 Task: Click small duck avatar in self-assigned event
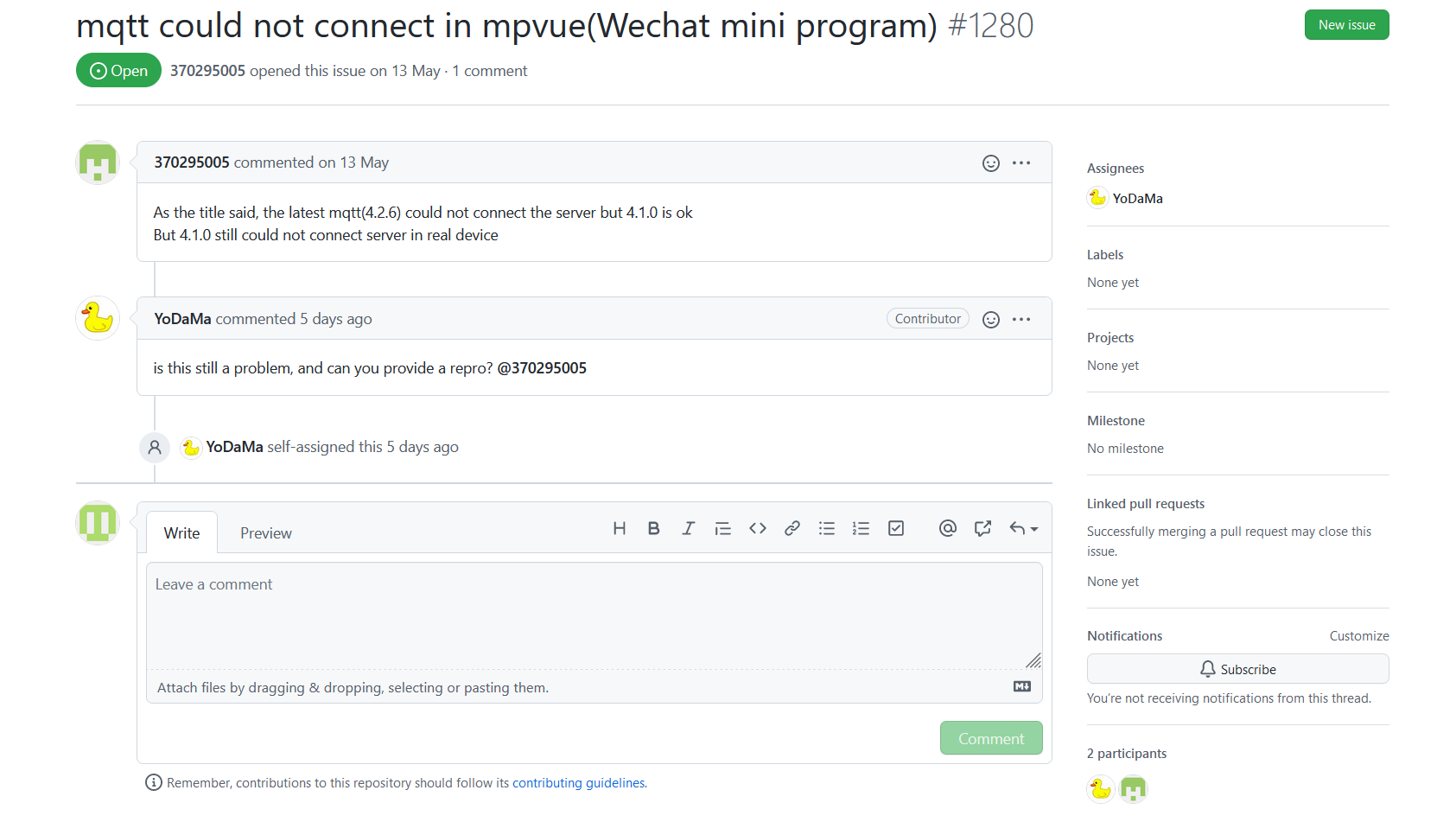coord(191,448)
